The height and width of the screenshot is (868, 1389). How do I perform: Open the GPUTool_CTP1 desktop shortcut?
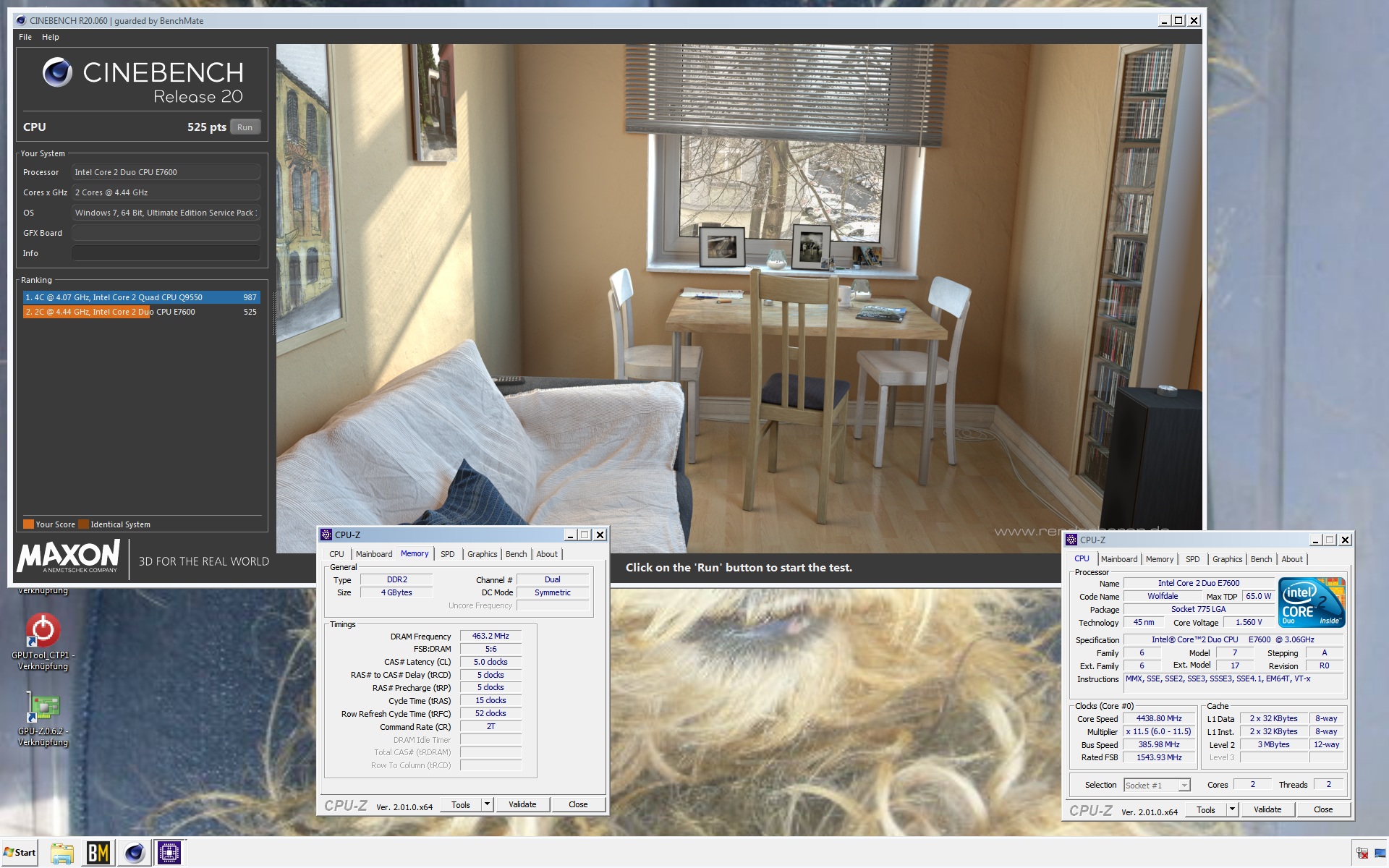(43, 642)
